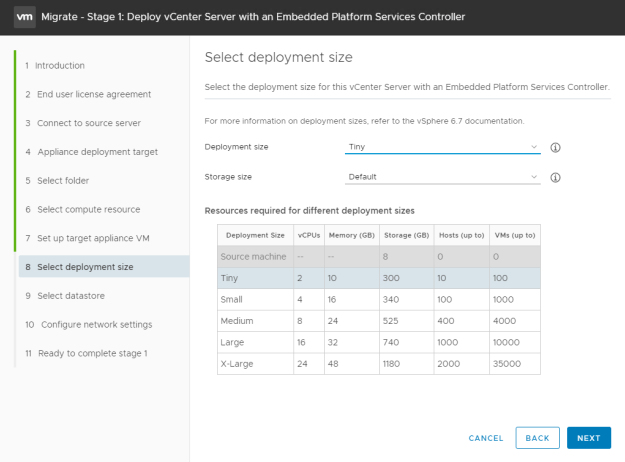The height and width of the screenshot is (462, 625).
Task: Click VMs value 35000 in X-Large row
Action: (507, 364)
